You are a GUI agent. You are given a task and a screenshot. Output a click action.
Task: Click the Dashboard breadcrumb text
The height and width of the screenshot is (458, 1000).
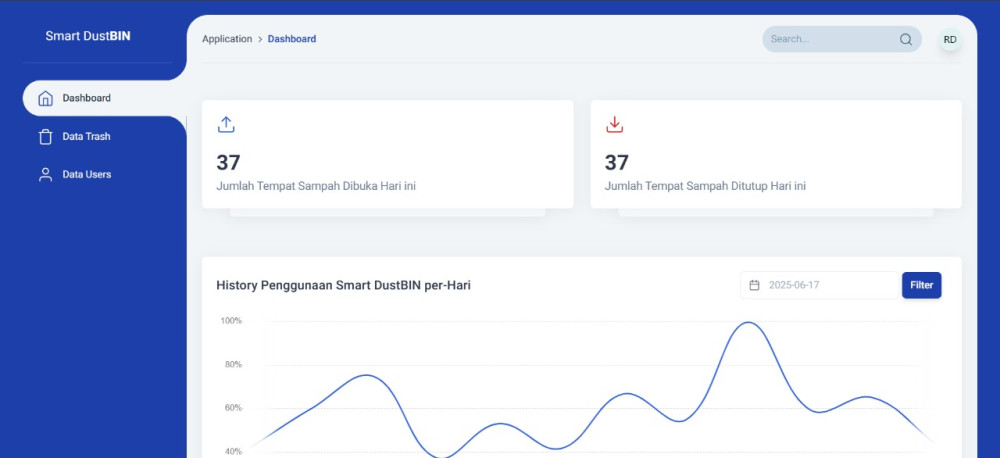(291, 39)
